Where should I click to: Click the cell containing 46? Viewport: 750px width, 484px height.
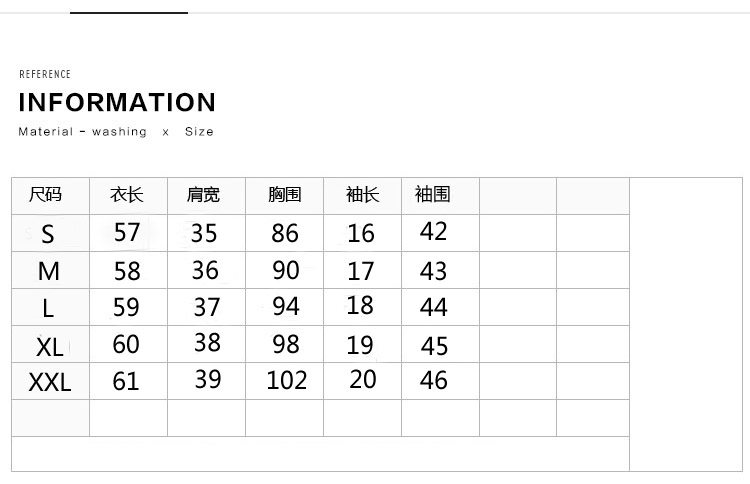(x=434, y=380)
